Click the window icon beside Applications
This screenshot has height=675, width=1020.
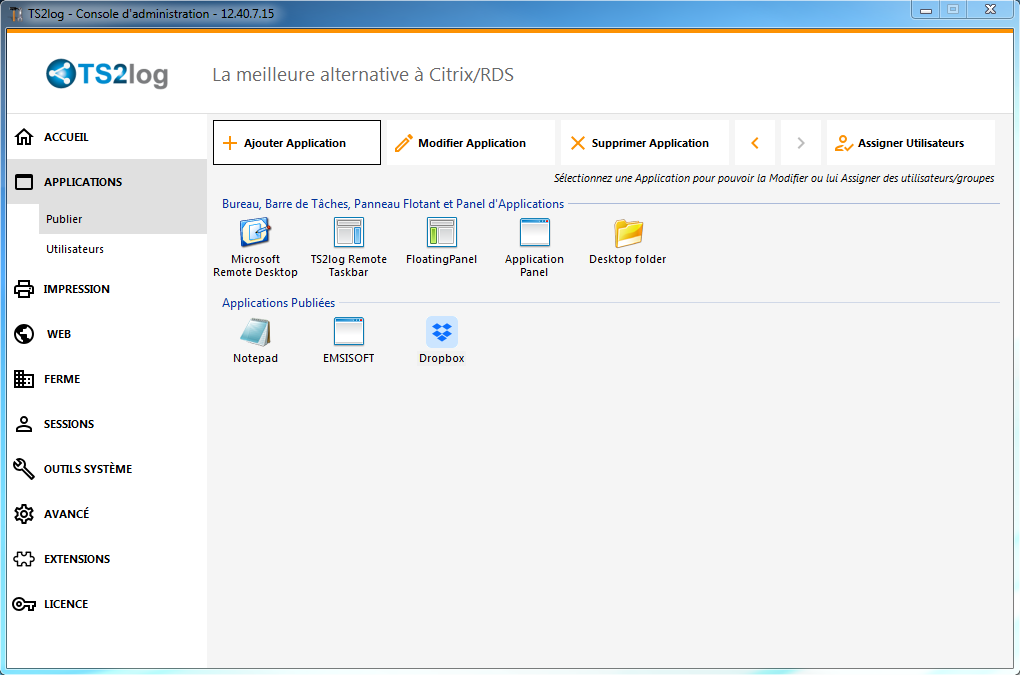coord(24,182)
